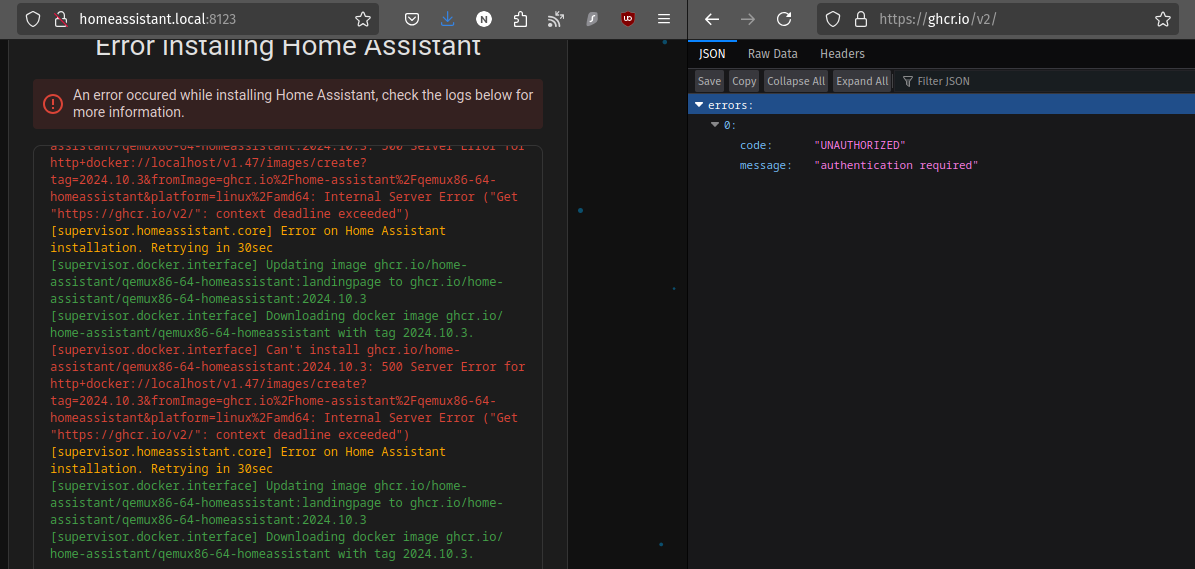Click the Copy button in JSON viewer
Screen dimensions: 1195x569
coord(743,81)
